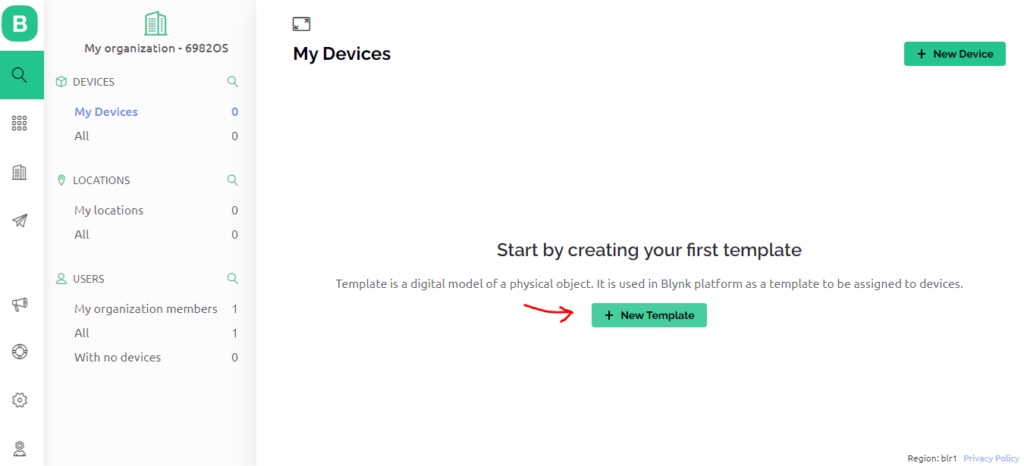
Task: Search within the DEVICES section
Action: (232, 82)
